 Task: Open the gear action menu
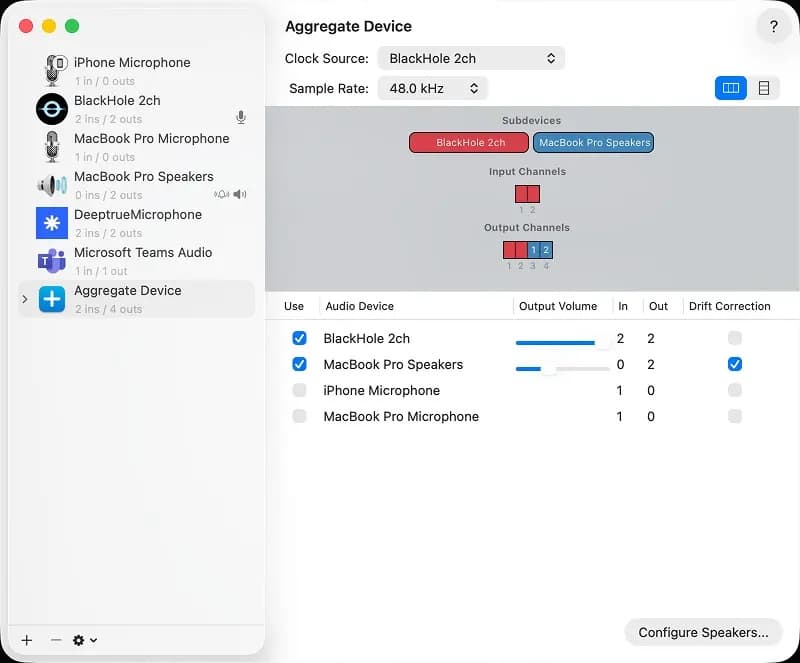pos(79,640)
